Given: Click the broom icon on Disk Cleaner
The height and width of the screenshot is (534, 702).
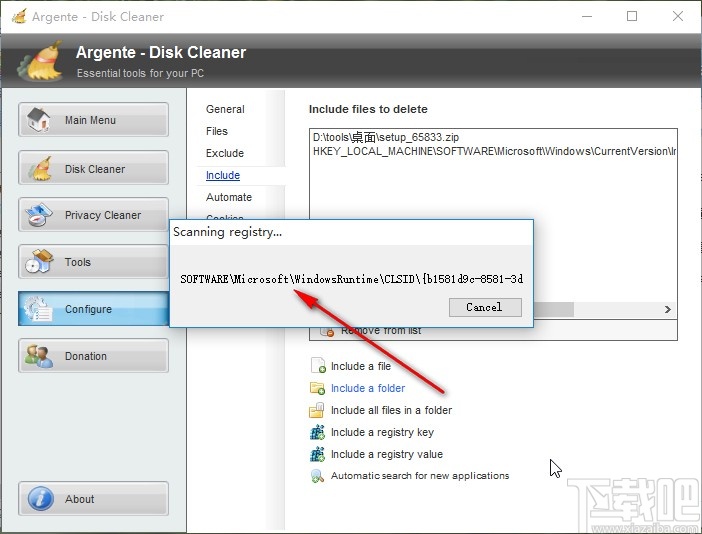Looking at the screenshot, I should click(39, 169).
